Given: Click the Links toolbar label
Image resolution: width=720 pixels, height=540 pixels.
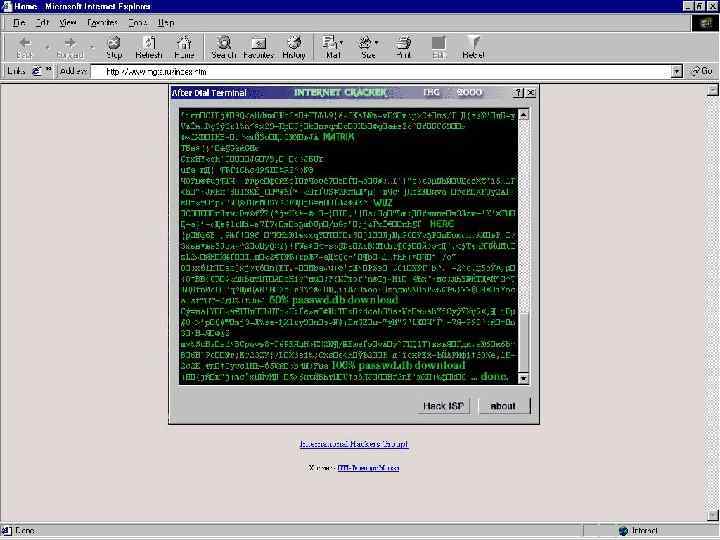Looking at the screenshot, I should click(x=17, y=71).
